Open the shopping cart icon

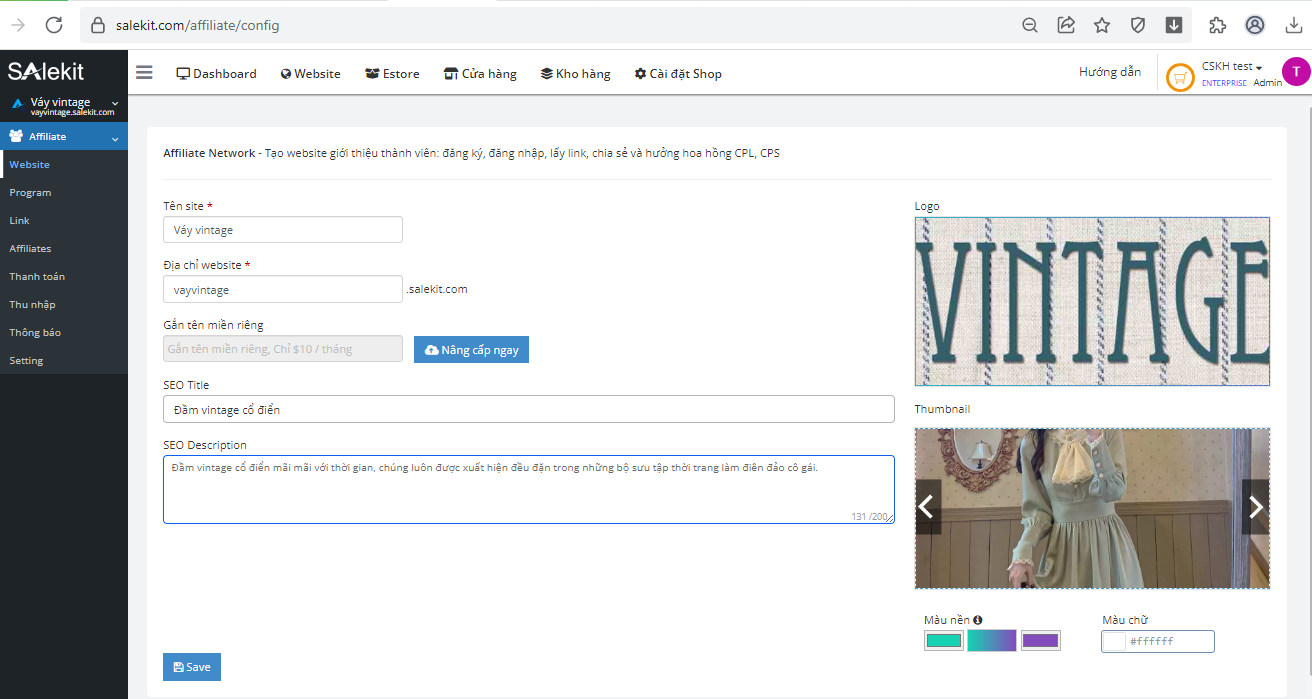(1180, 77)
